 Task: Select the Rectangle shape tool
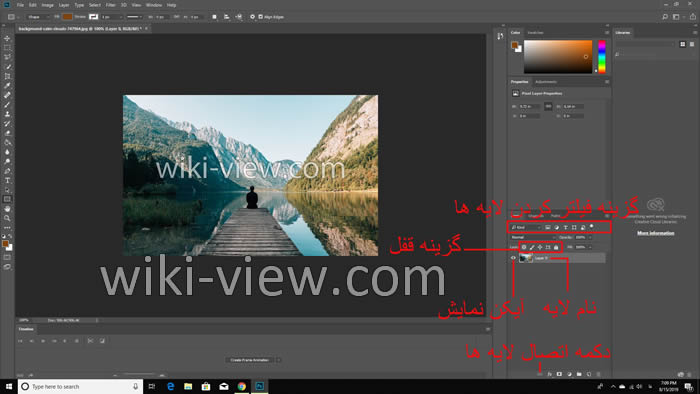pyautogui.click(x=7, y=199)
